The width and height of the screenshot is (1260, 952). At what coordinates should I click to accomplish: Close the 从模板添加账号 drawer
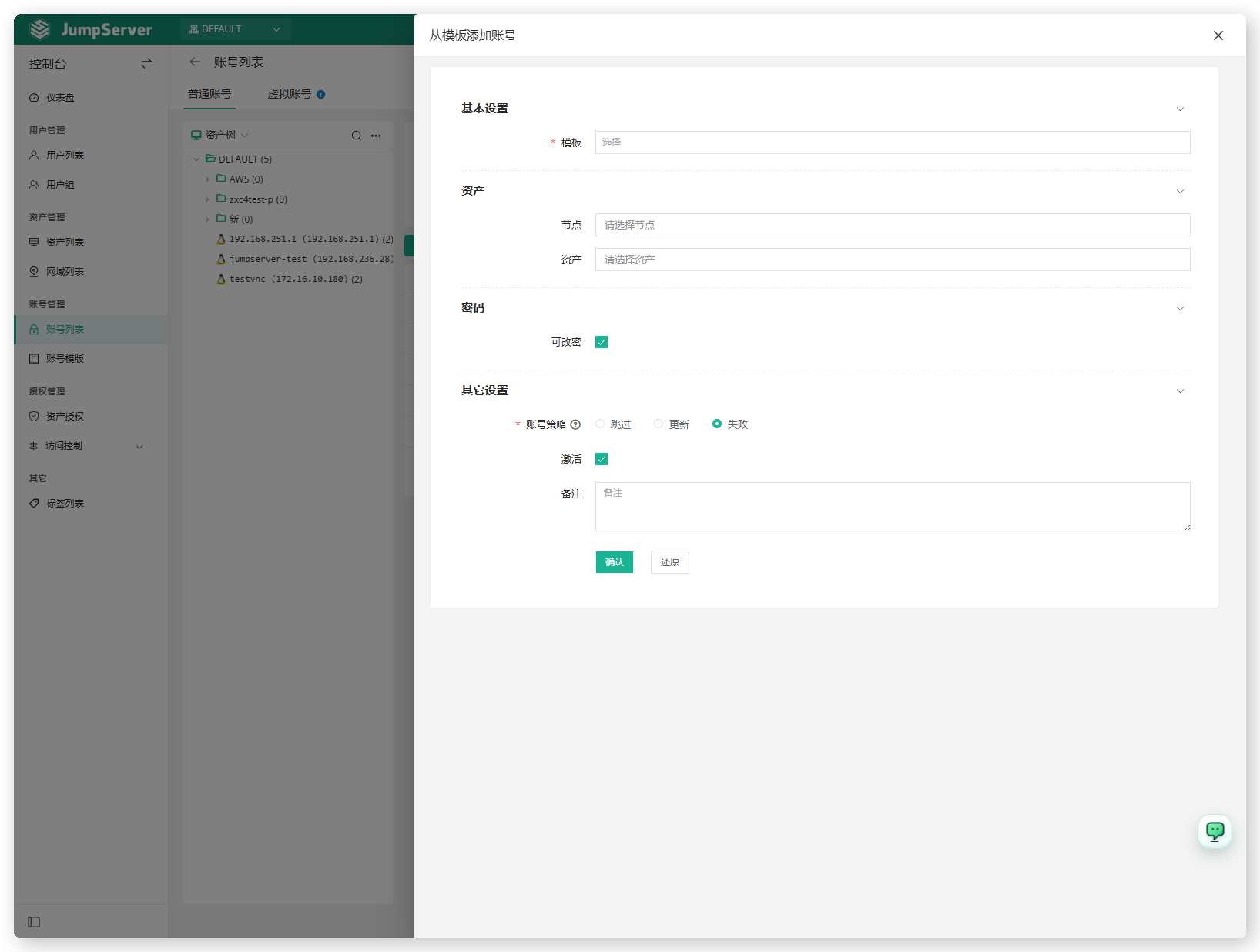tap(1218, 35)
